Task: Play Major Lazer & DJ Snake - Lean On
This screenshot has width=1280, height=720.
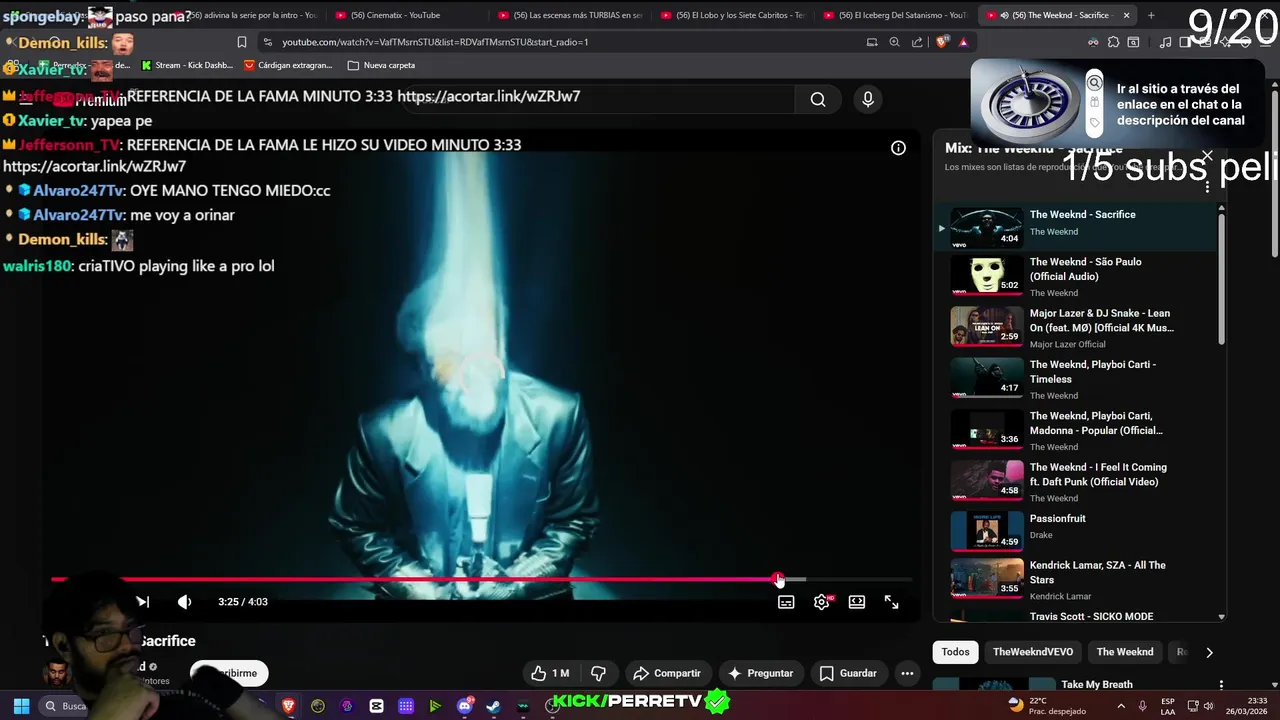Action: [1075, 328]
